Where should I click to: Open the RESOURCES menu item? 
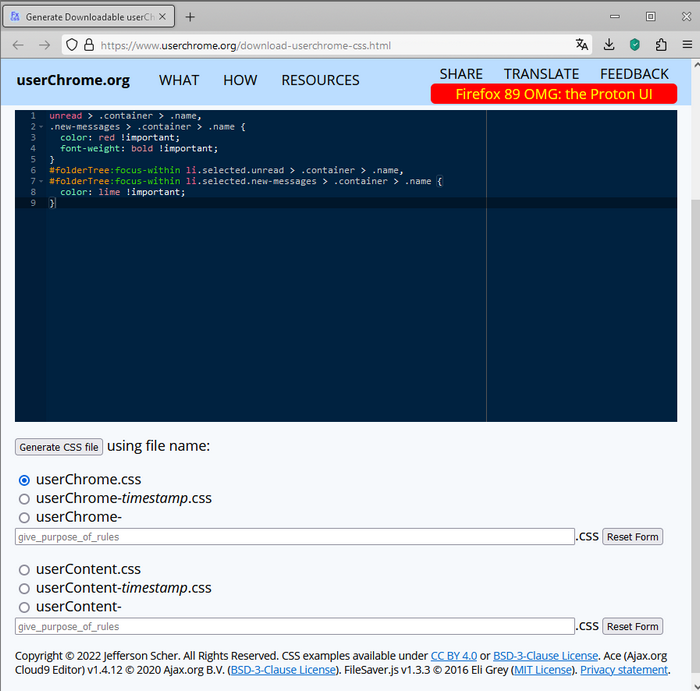pyautogui.click(x=320, y=80)
